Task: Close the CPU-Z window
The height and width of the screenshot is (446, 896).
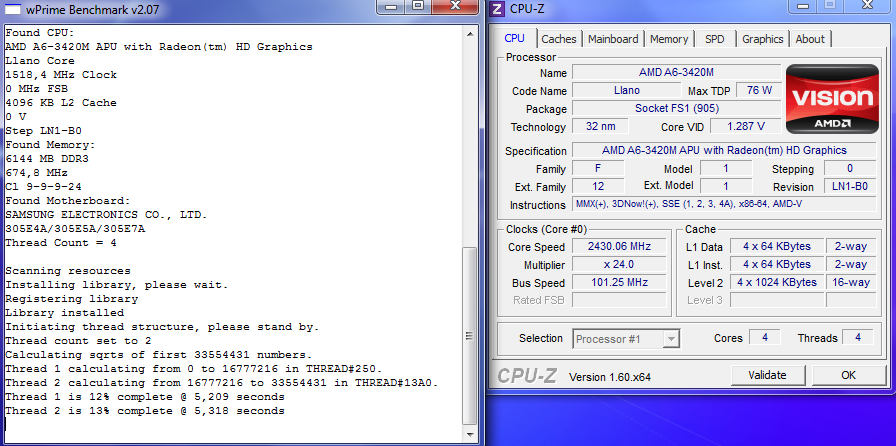Action: coord(868,5)
